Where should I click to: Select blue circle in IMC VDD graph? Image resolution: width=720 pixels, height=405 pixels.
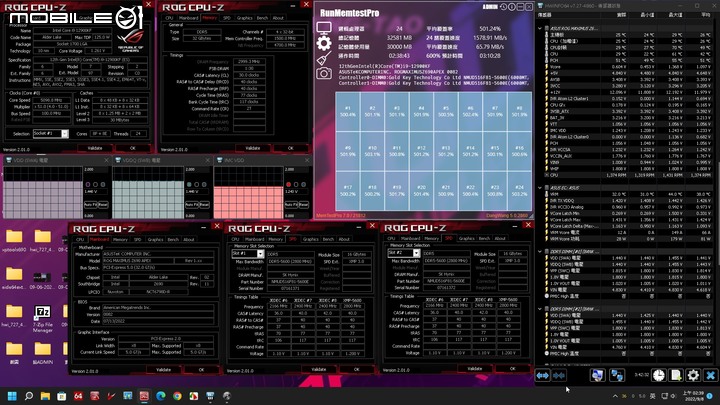pyautogui.click(x=304, y=185)
